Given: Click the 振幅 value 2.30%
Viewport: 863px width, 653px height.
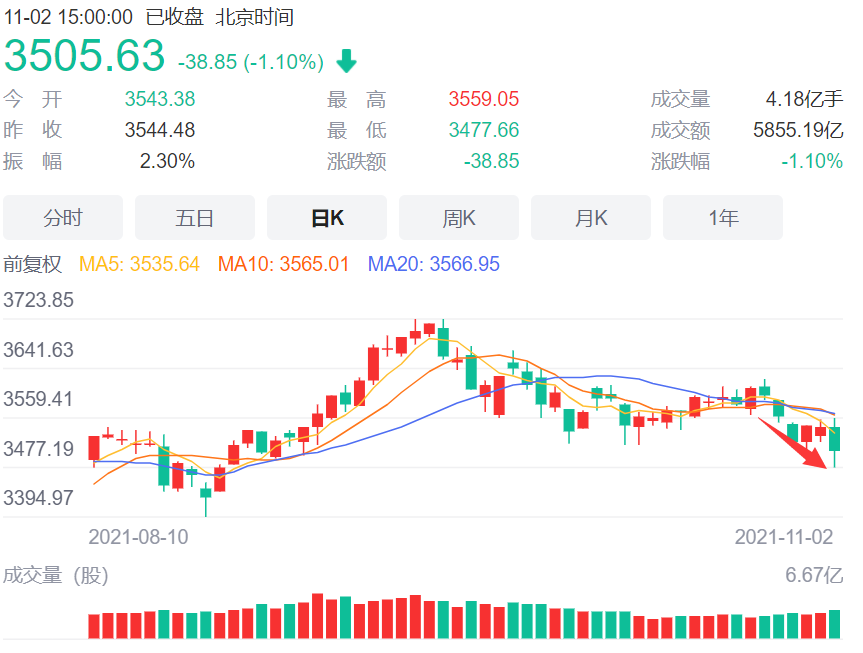Looking at the screenshot, I should [167, 161].
